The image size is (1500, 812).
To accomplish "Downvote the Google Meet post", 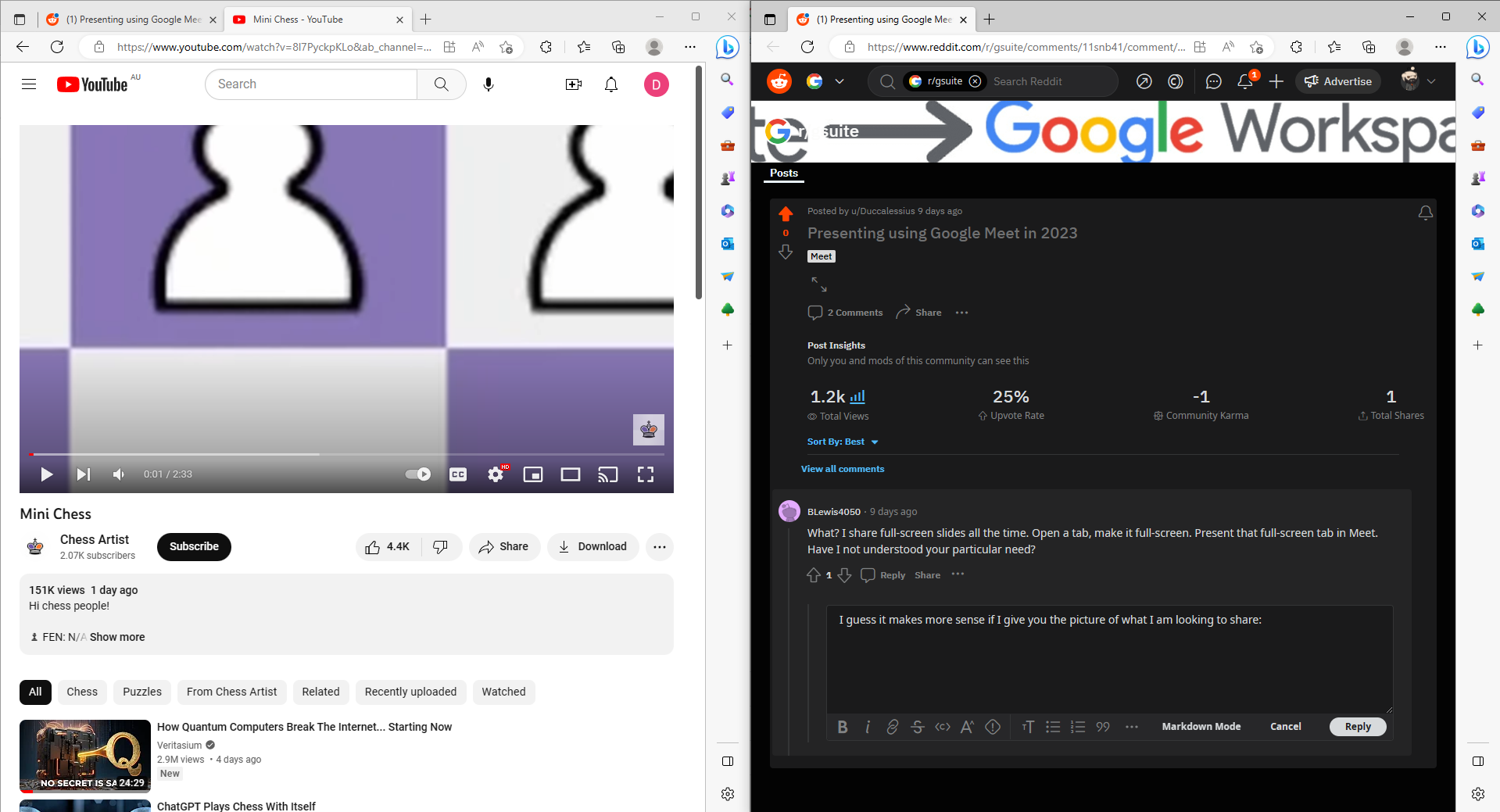I will tap(786, 252).
